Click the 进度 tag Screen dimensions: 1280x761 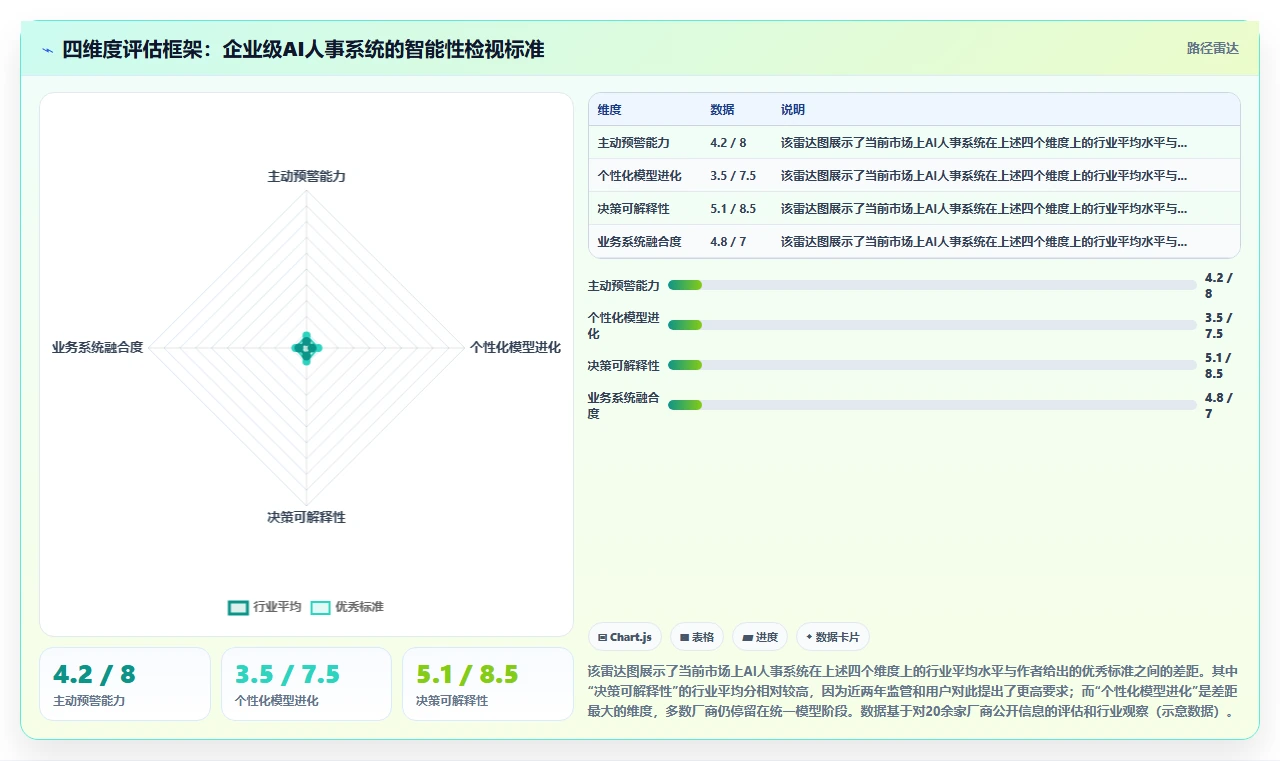[760, 637]
